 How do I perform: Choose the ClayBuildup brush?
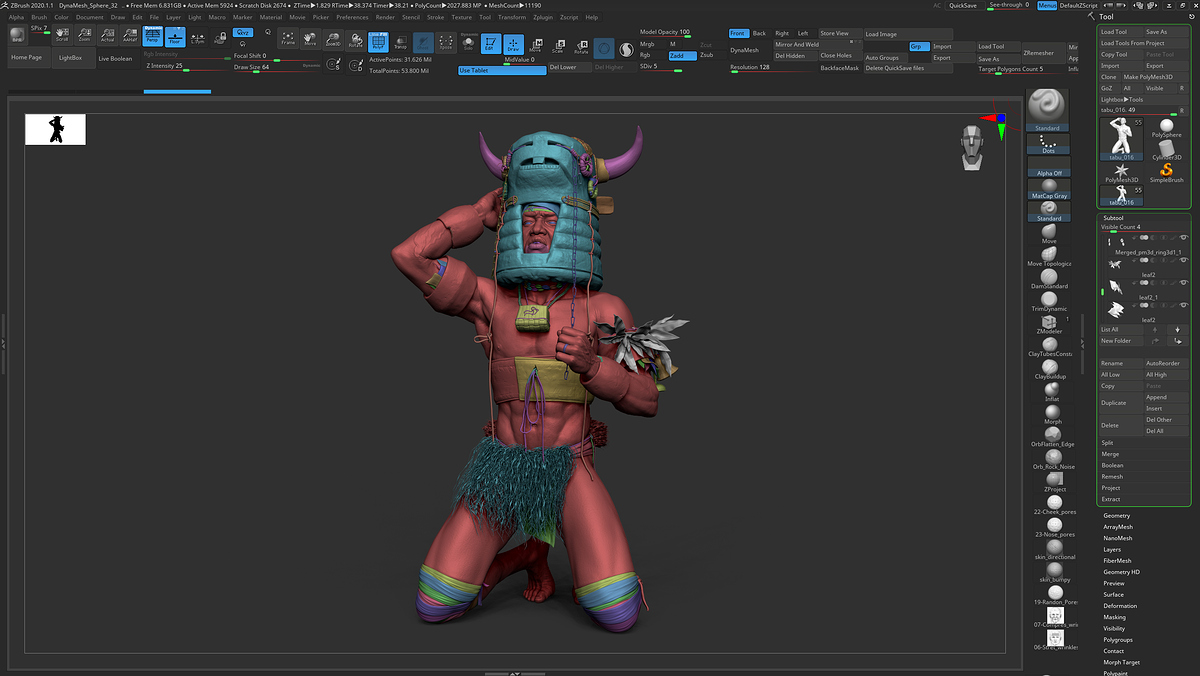coord(1052,368)
